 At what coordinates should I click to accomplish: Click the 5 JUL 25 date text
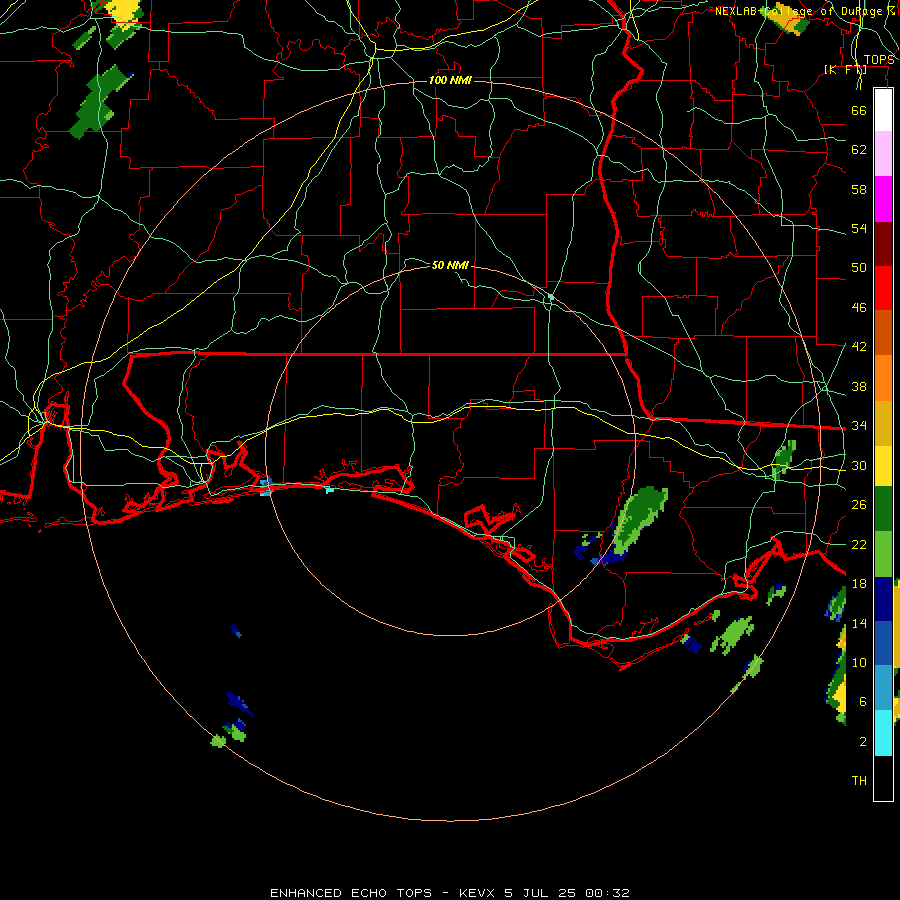tap(541, 893)
